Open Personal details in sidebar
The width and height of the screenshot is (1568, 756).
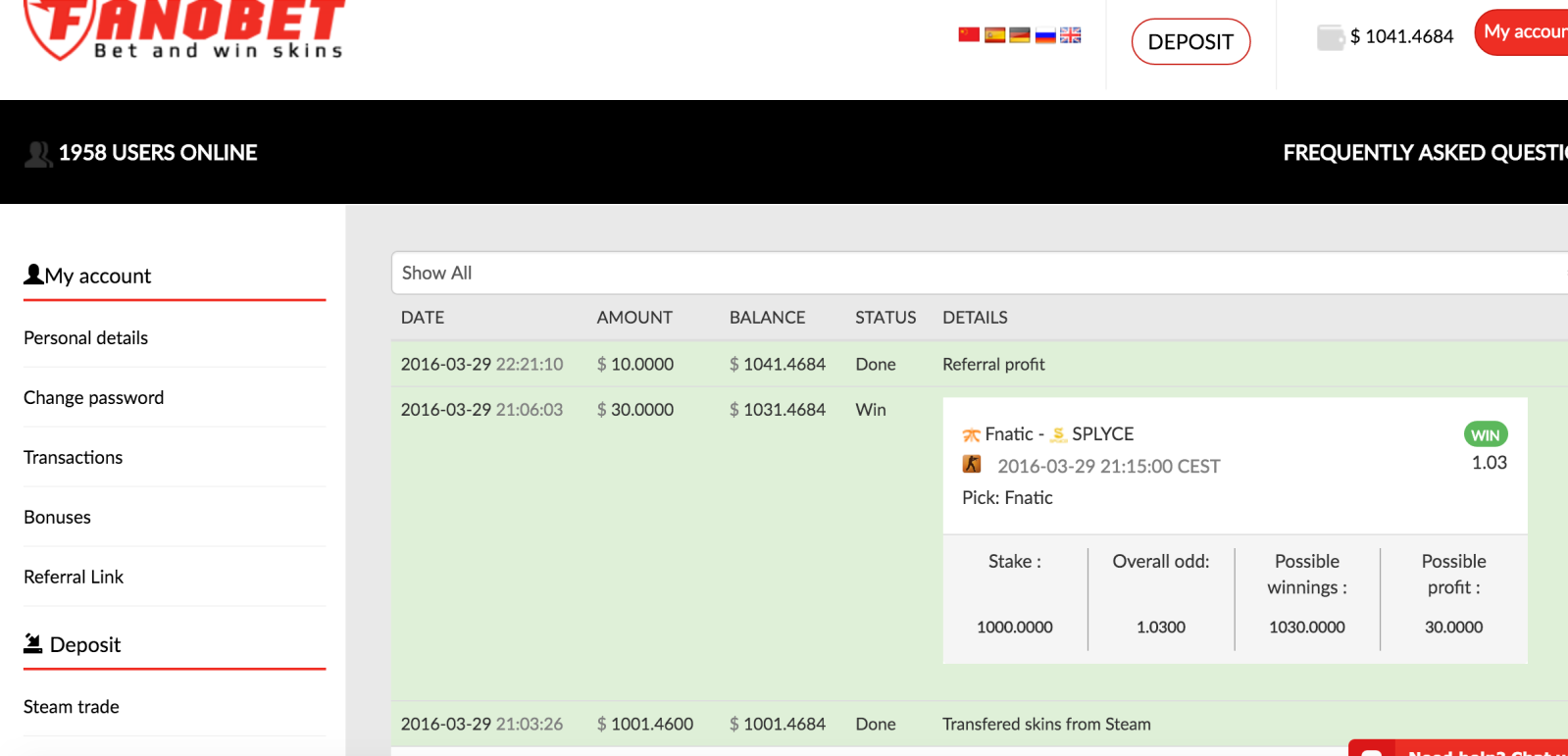(85, 338)
